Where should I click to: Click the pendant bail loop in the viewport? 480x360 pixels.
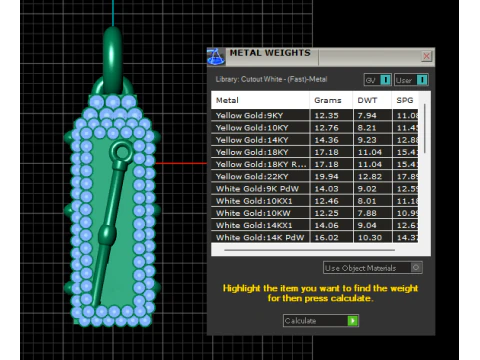click(112, 60)
